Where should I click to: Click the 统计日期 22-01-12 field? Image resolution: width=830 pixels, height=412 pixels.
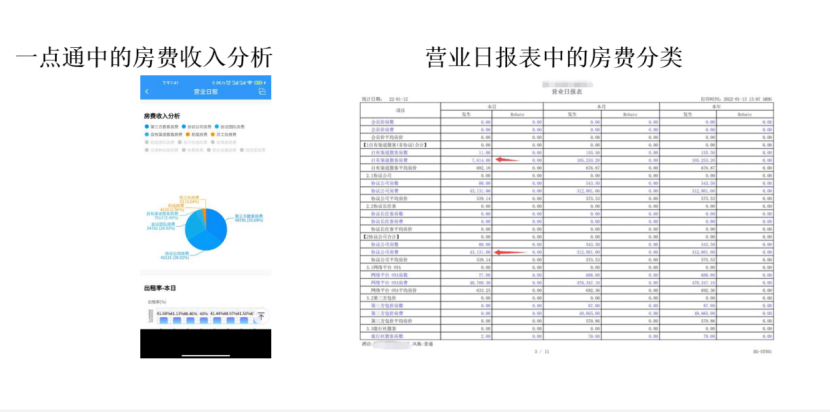tap(385, 98)
